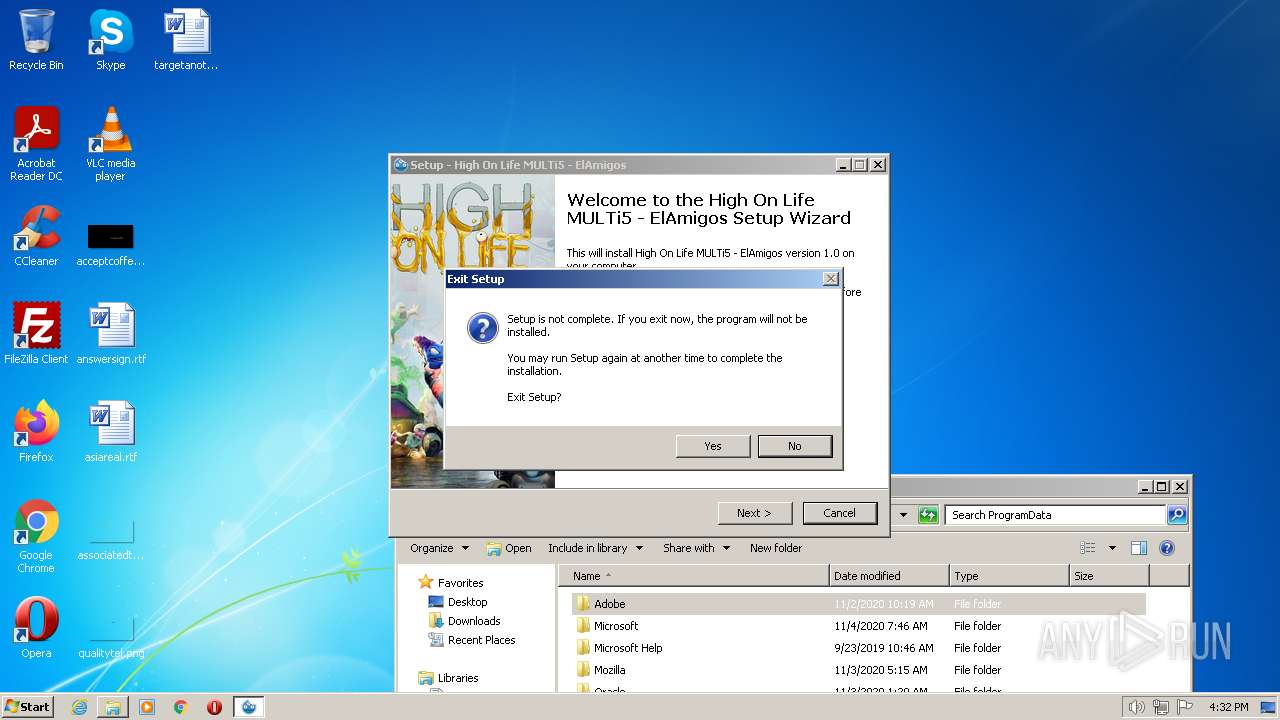Viewport: 1280px width, 720px height.
Task: Select answersign.rtf desktop file
Action: (111, 333)
